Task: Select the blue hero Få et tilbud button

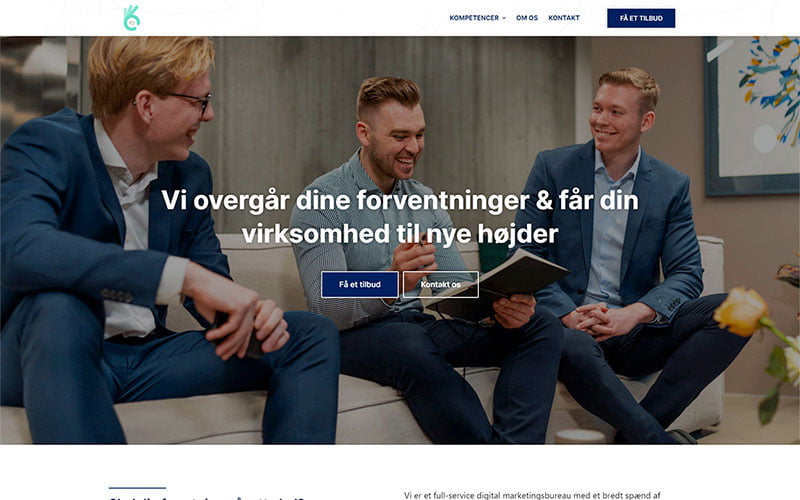Action: (x=360, y=284)
